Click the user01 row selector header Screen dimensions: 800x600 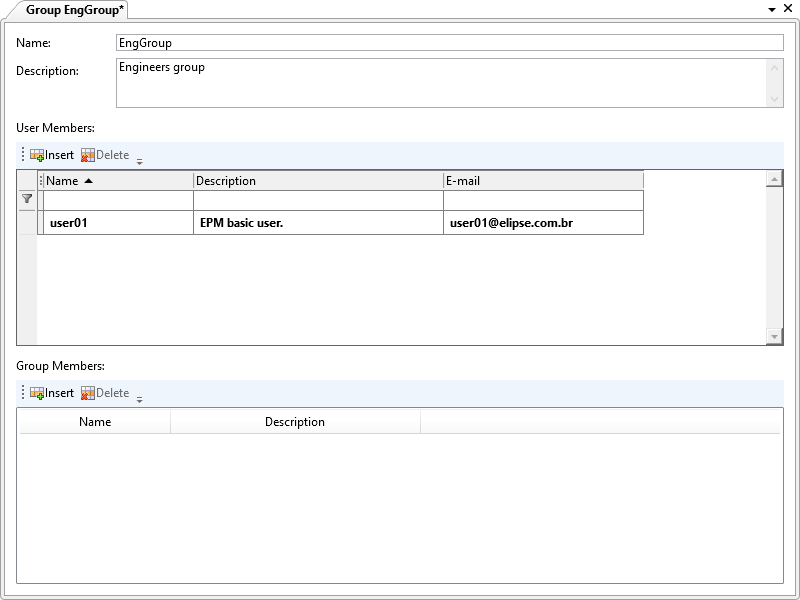pos(28,223)
